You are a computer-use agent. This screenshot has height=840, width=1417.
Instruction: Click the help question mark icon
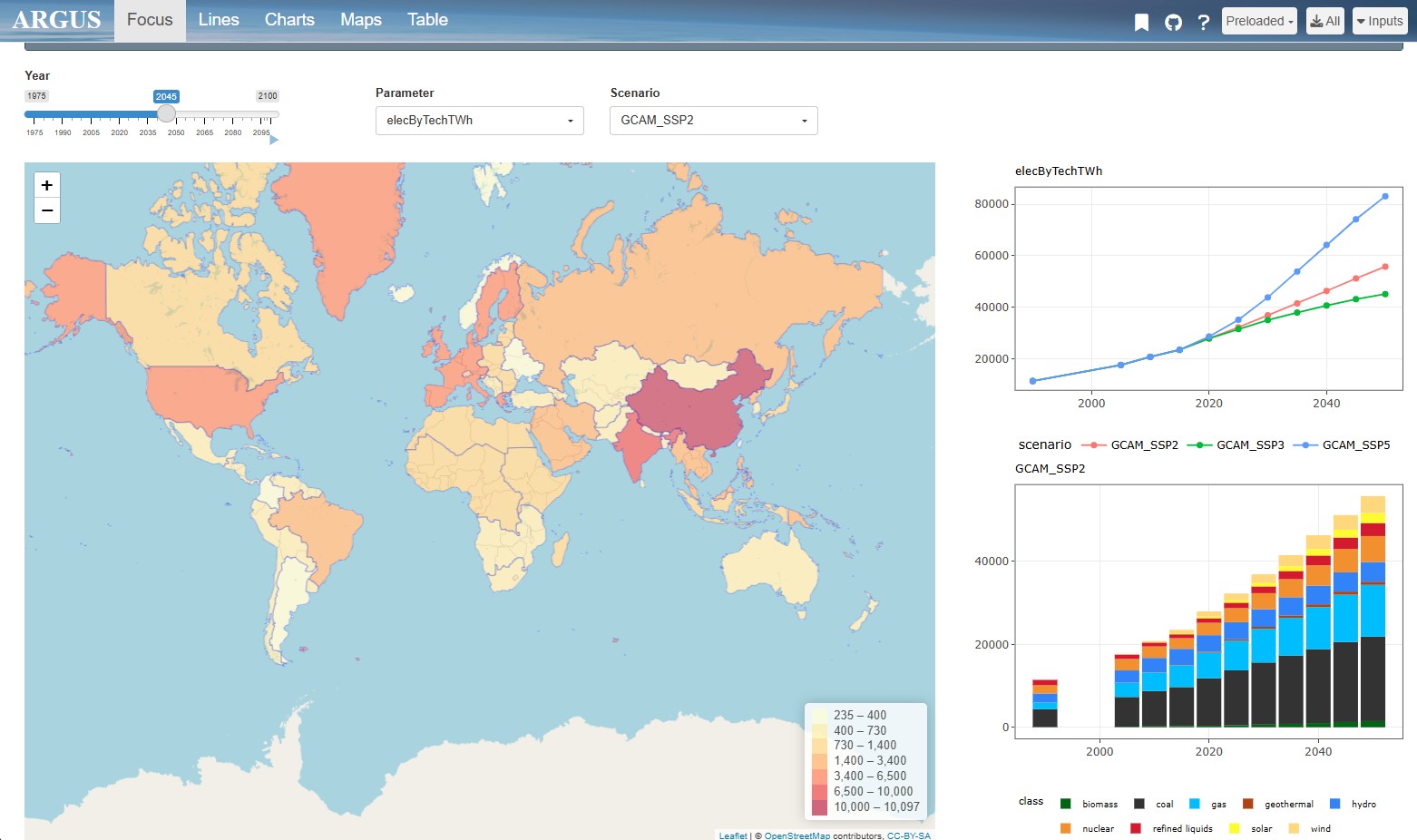1203,22
